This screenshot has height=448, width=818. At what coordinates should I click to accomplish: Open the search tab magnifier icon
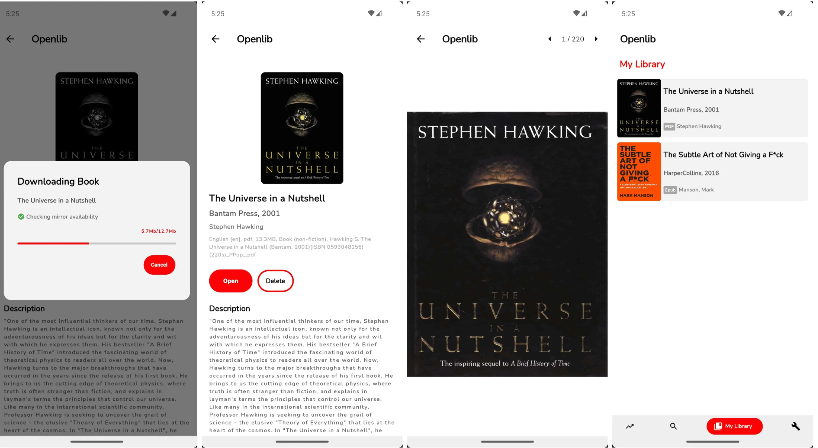click(673, 426)
